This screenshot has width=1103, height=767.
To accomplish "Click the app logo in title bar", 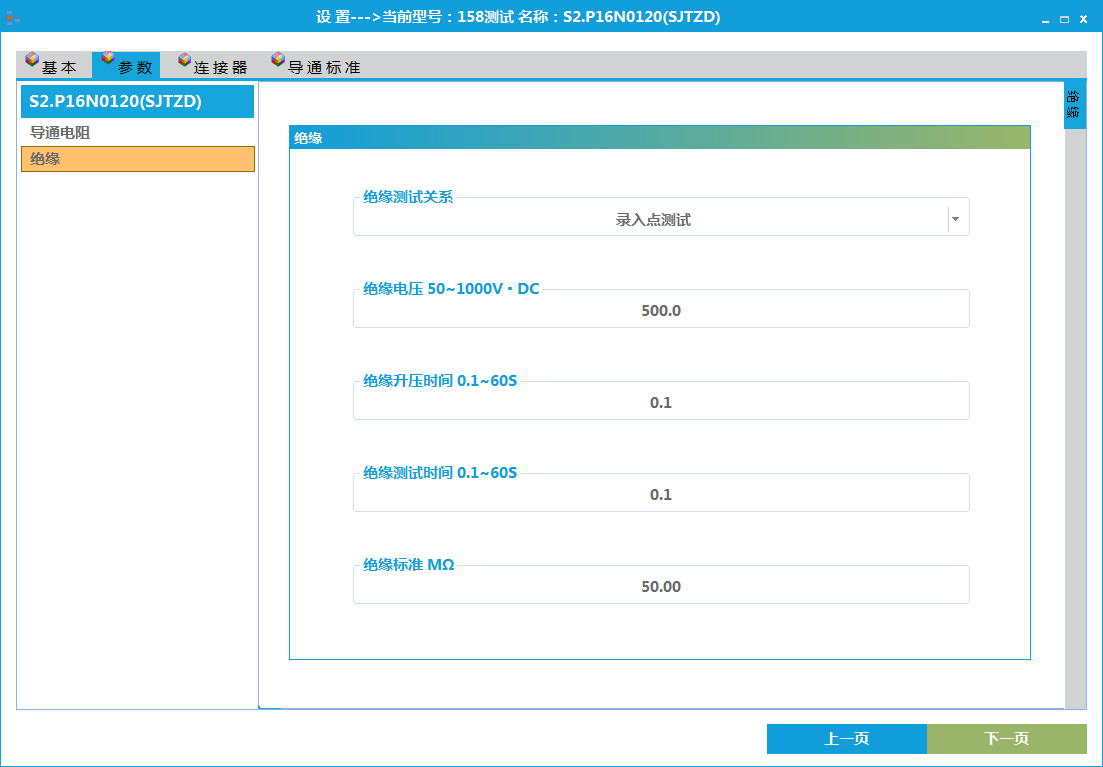I will 13,17.
